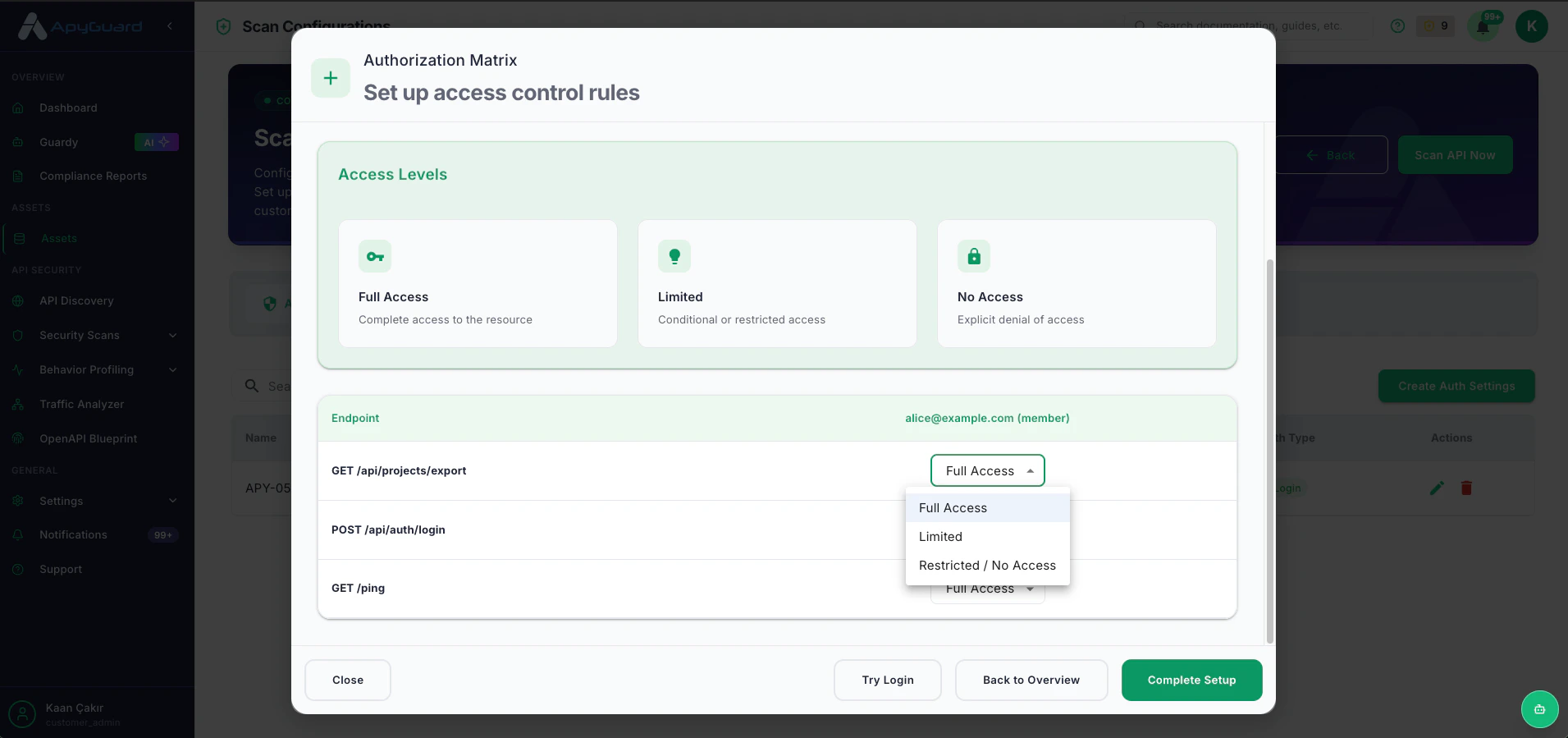Screen dimensions: 1568x738
Task: Open the notification bell in the top header
Action: coord(1483,27)
